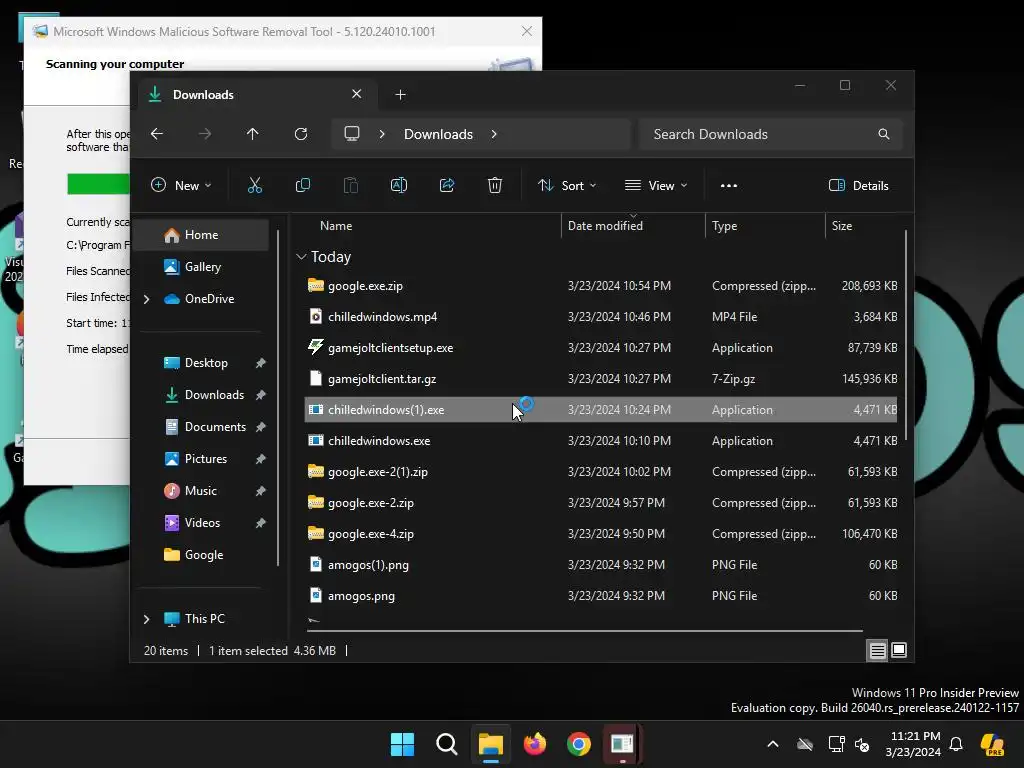Add a new File Explorer tab
Screen dimensions: 1024x768
400,95
